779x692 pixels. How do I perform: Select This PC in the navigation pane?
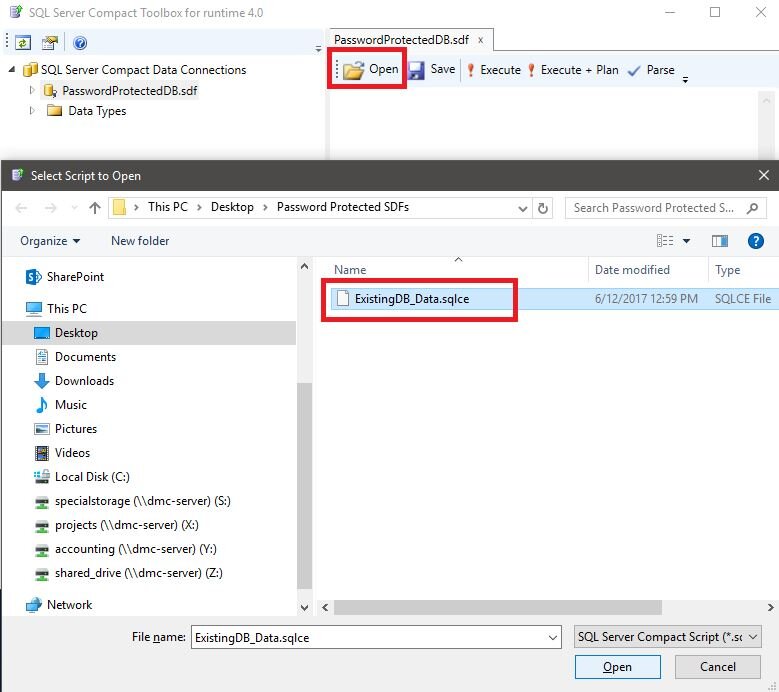tap(56, 309)
